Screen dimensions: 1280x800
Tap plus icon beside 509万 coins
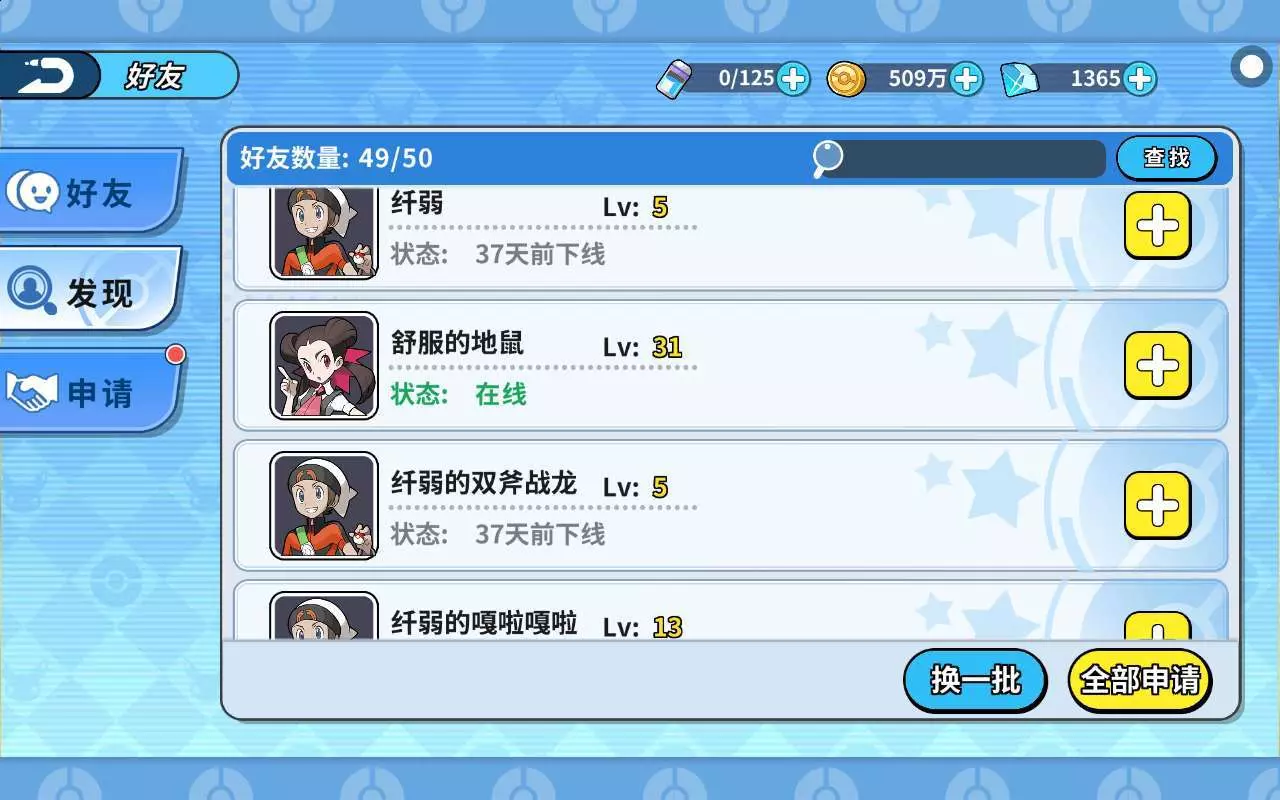966,78
